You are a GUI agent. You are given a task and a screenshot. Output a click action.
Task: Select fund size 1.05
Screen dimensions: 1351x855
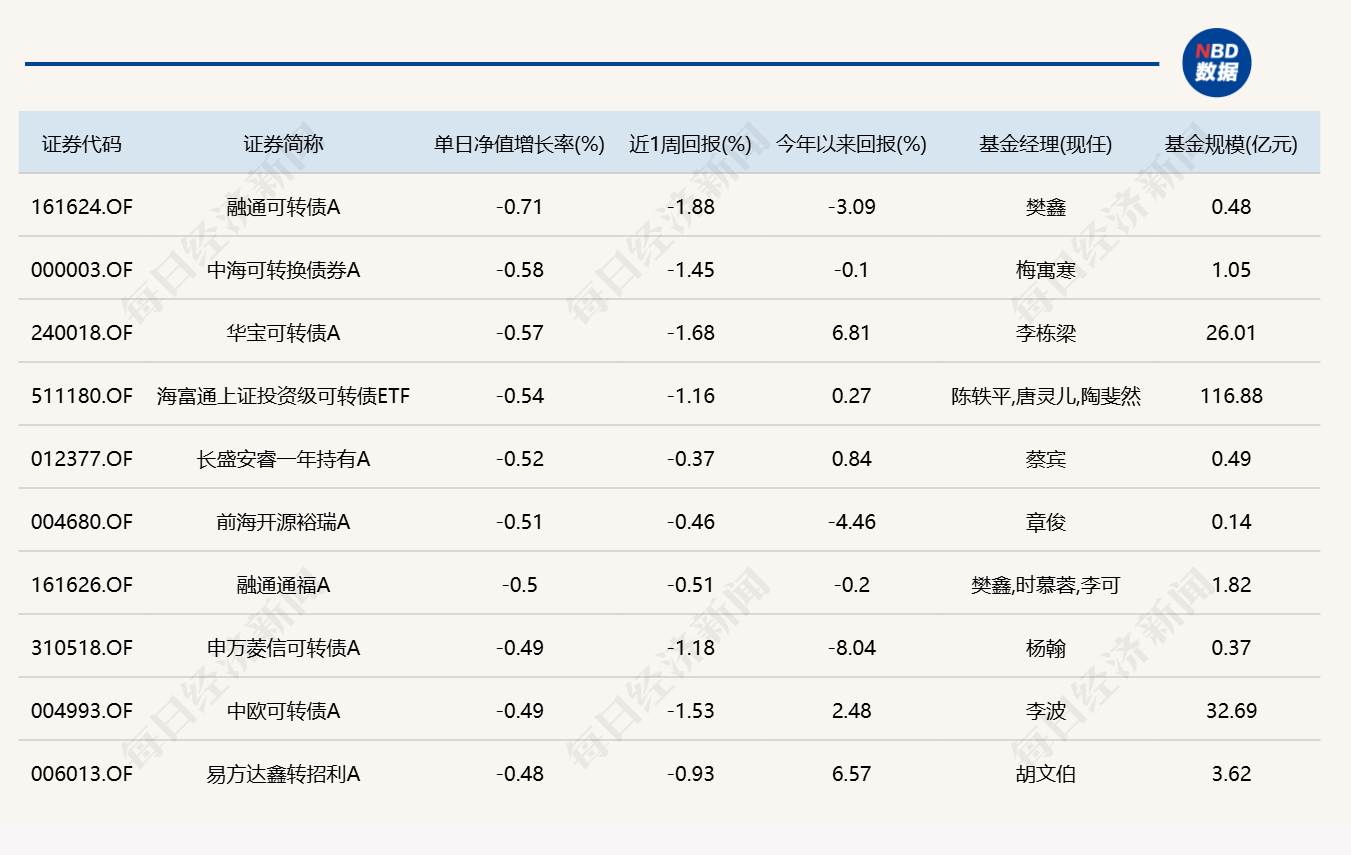[x=1231, y=270]
